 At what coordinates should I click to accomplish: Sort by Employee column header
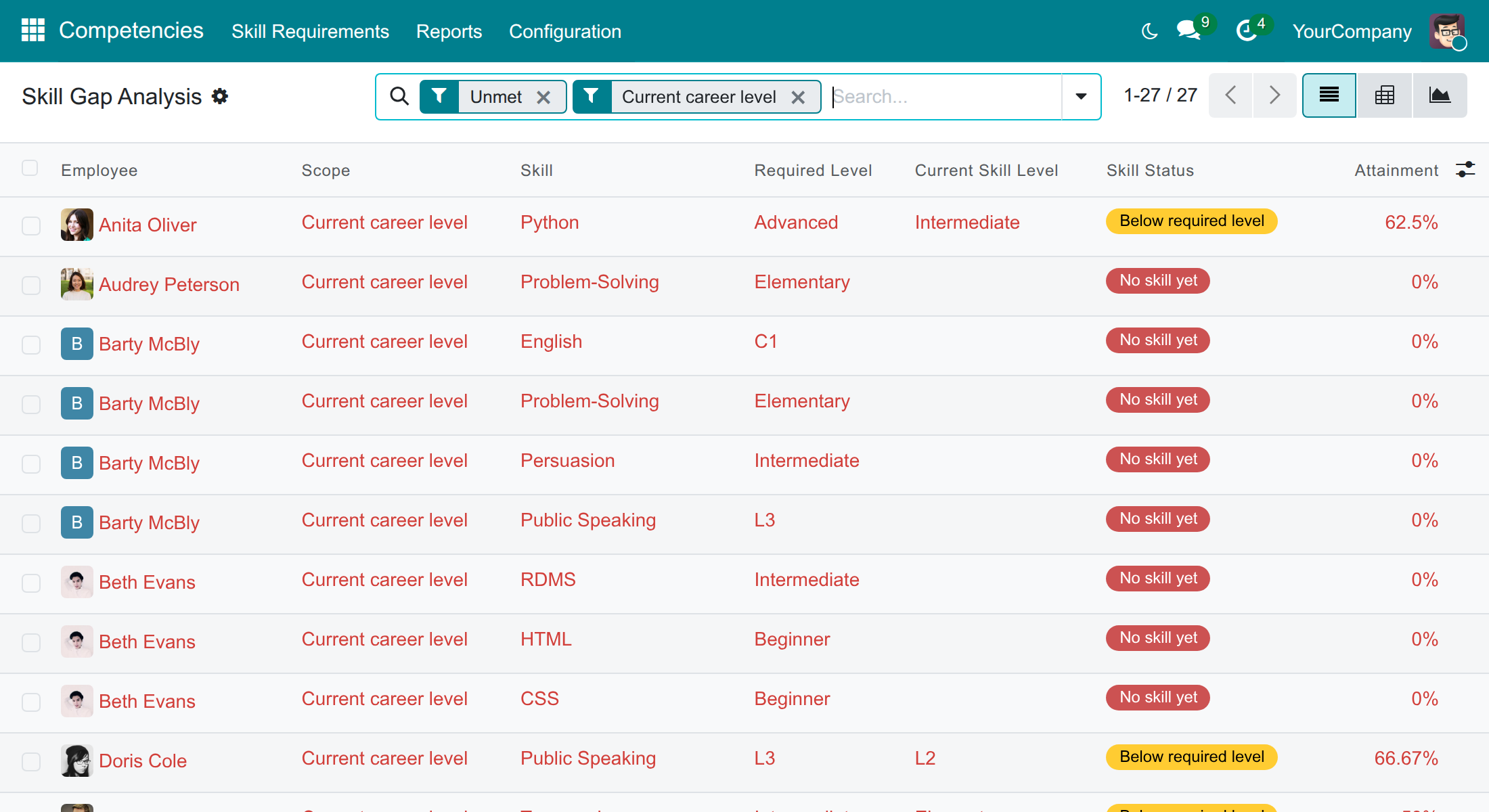tap(99, 171)
